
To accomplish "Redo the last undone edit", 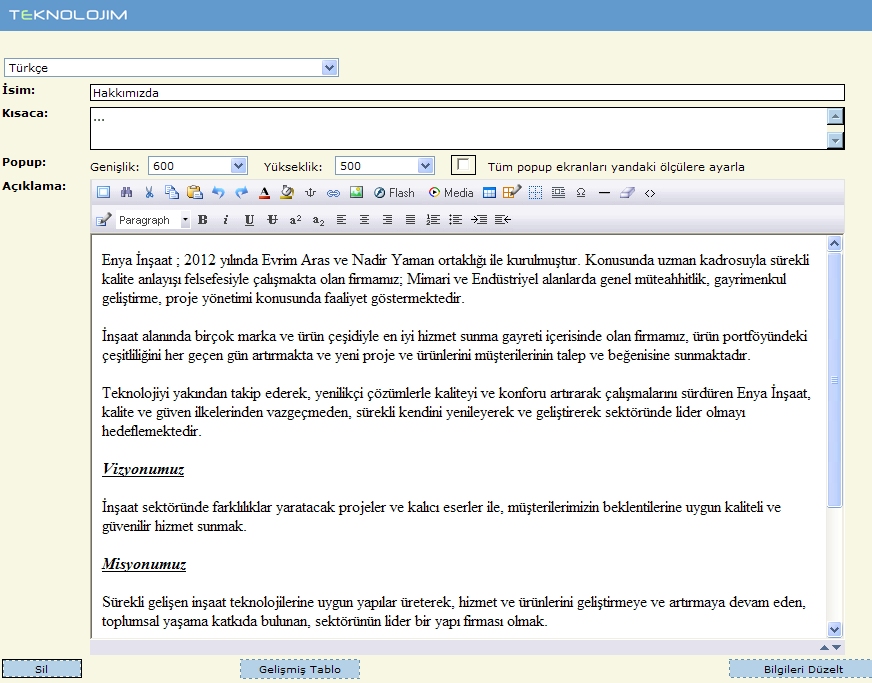I will (241, 192).
